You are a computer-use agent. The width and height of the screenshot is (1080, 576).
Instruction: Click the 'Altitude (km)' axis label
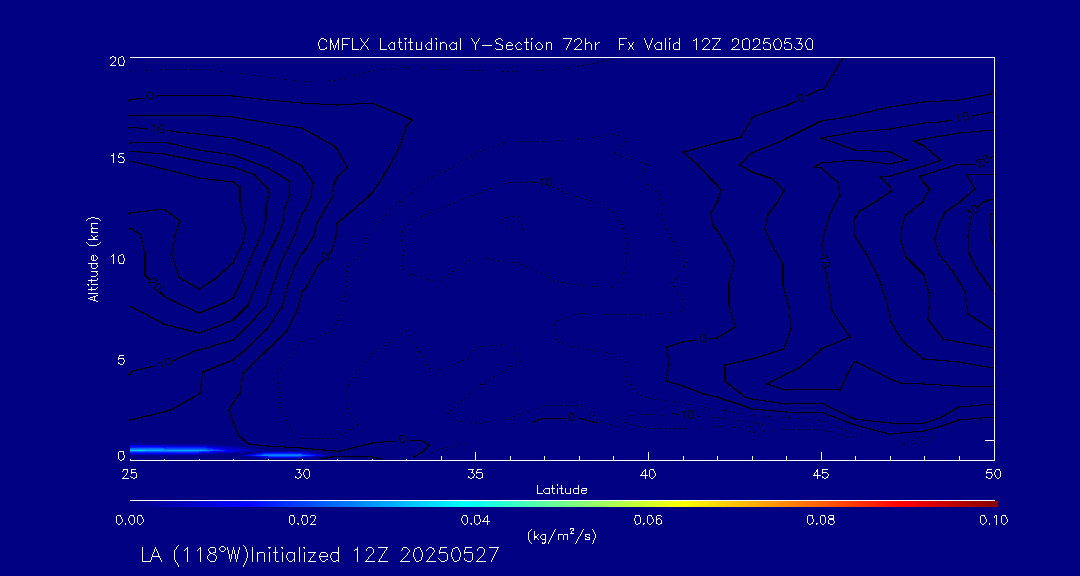click(94, 259)
